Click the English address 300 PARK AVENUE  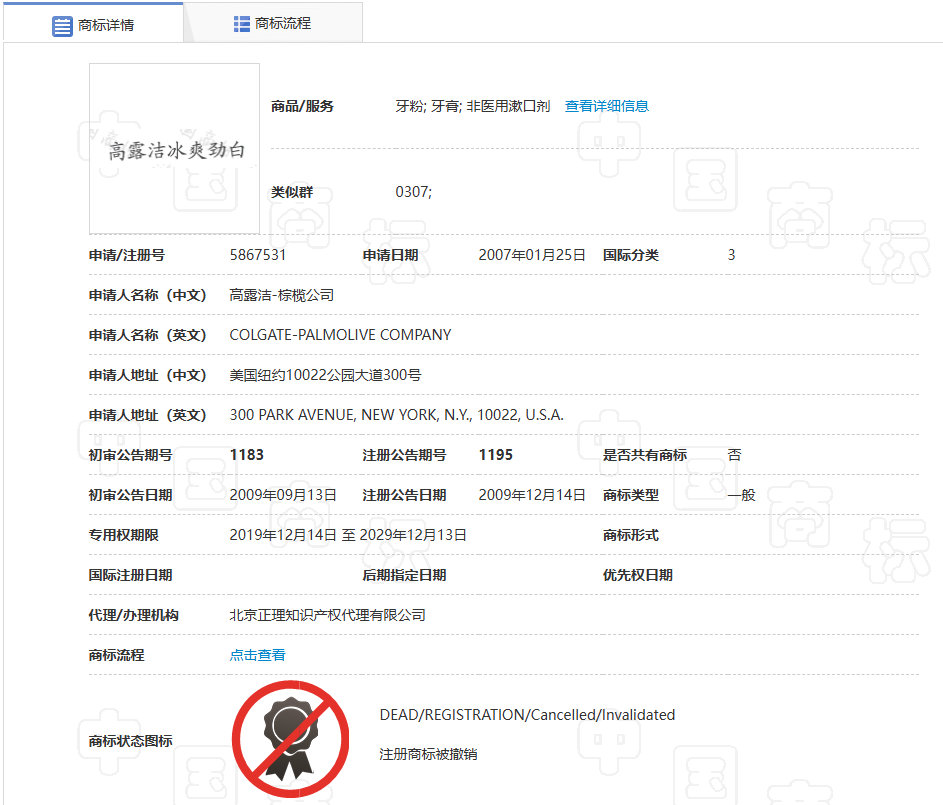[x=396, y=415]
